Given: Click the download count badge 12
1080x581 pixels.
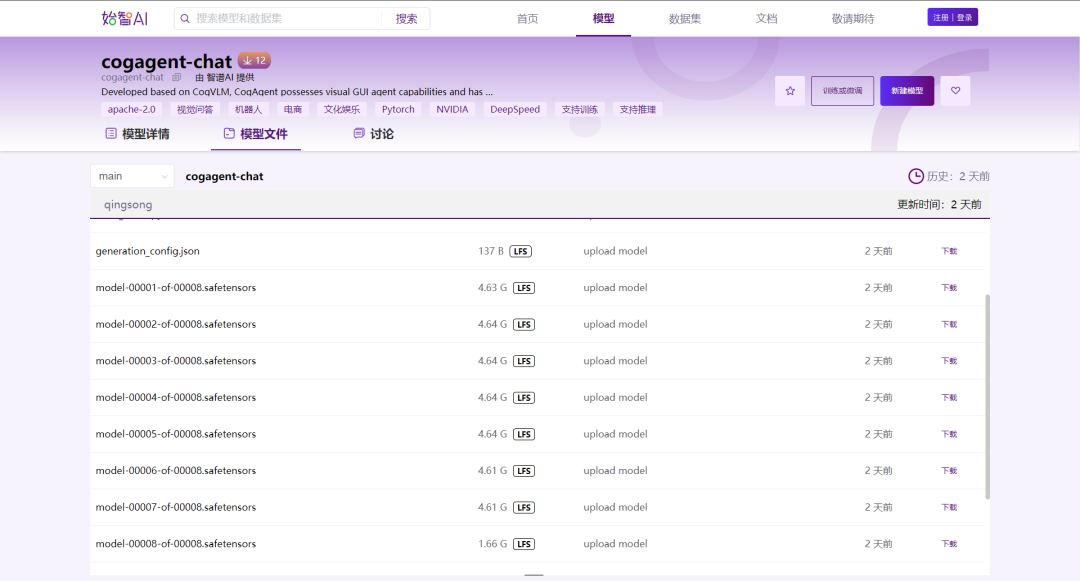Looking at the screenshot, I should (x=254, y=61).
